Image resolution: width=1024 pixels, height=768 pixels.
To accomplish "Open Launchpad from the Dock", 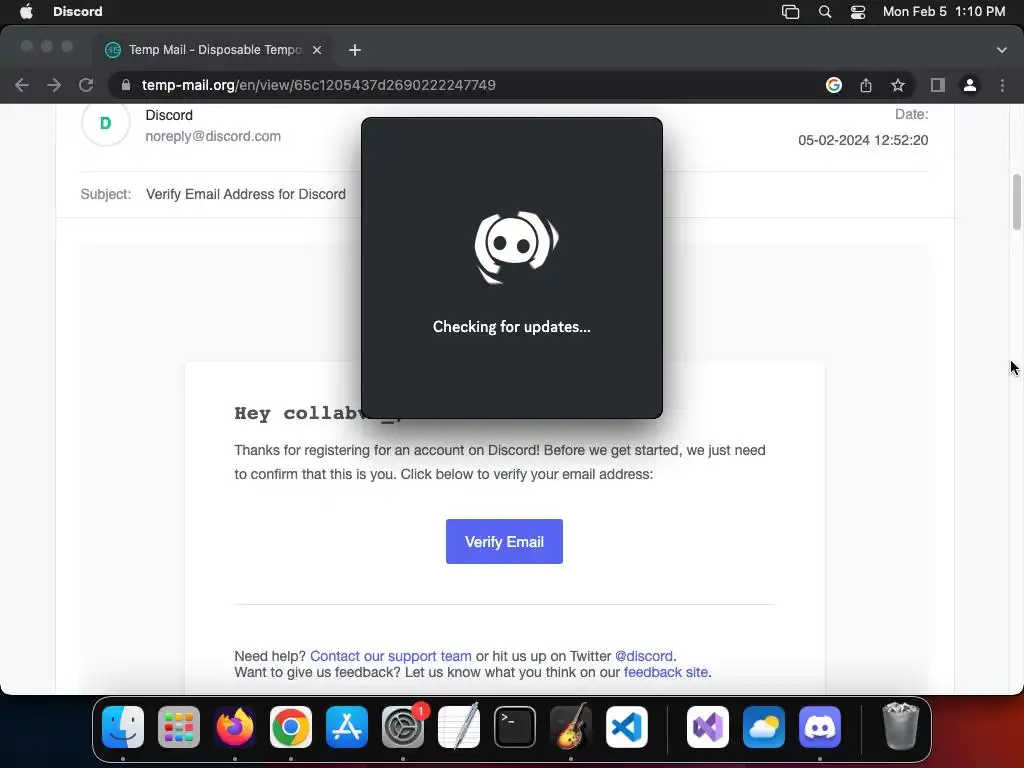I will coord(179,727).
